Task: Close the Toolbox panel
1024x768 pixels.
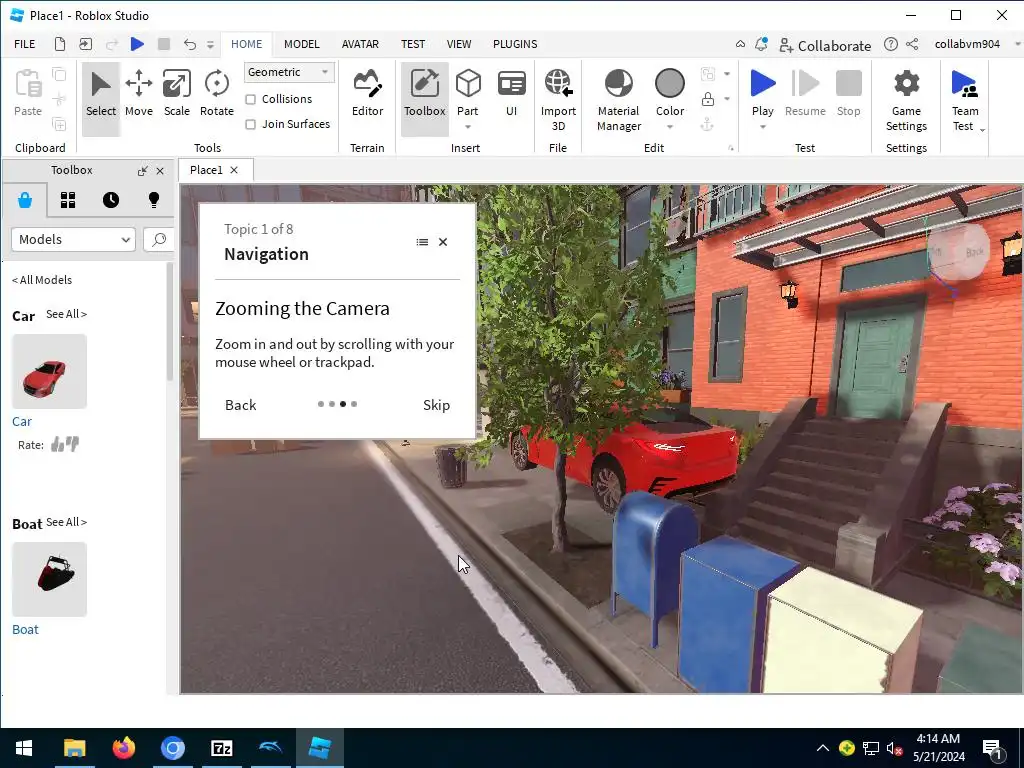Action: (x=160, y=170)
